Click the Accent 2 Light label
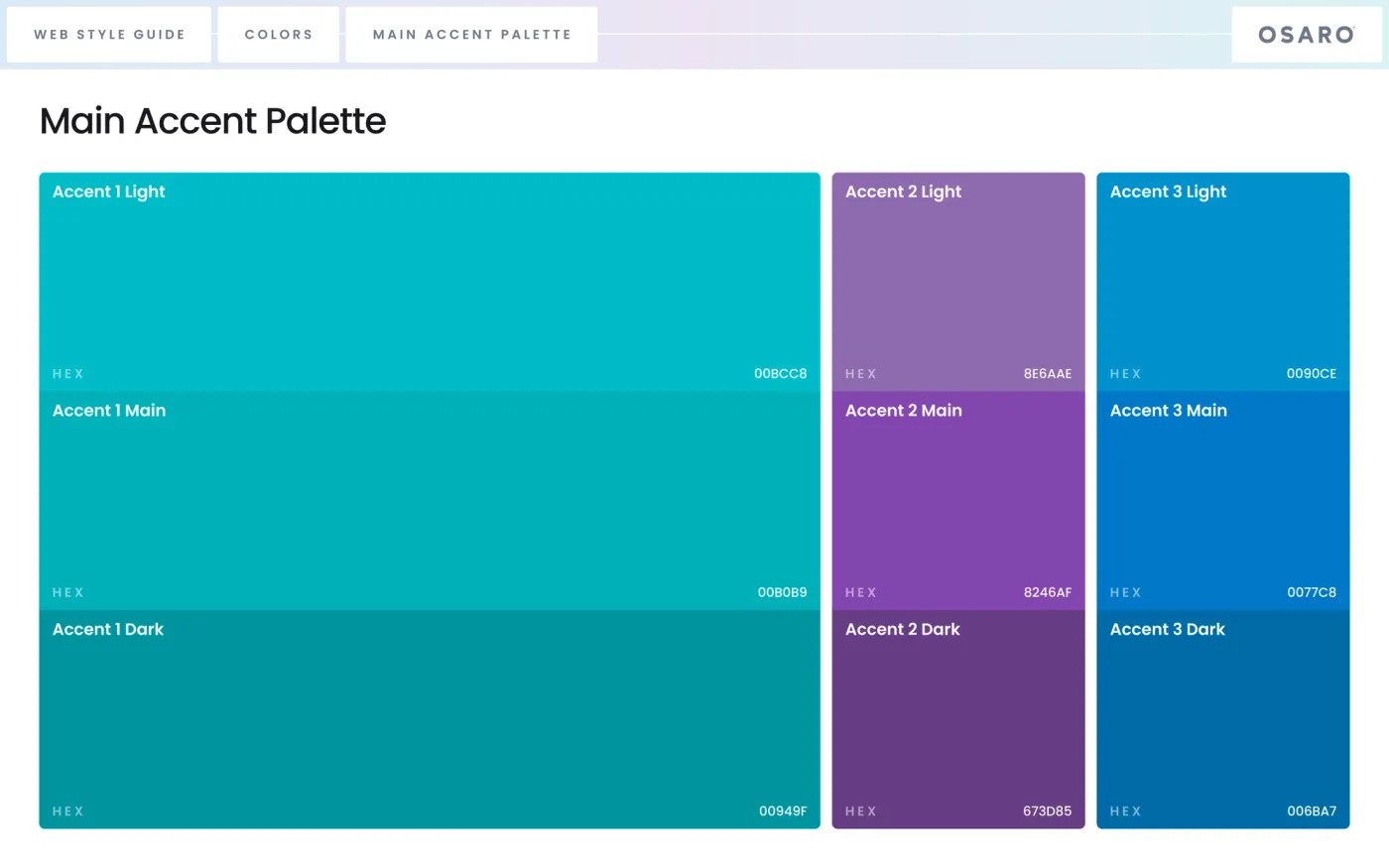The width and height of the screenshot is (1389, 868). 904,192
